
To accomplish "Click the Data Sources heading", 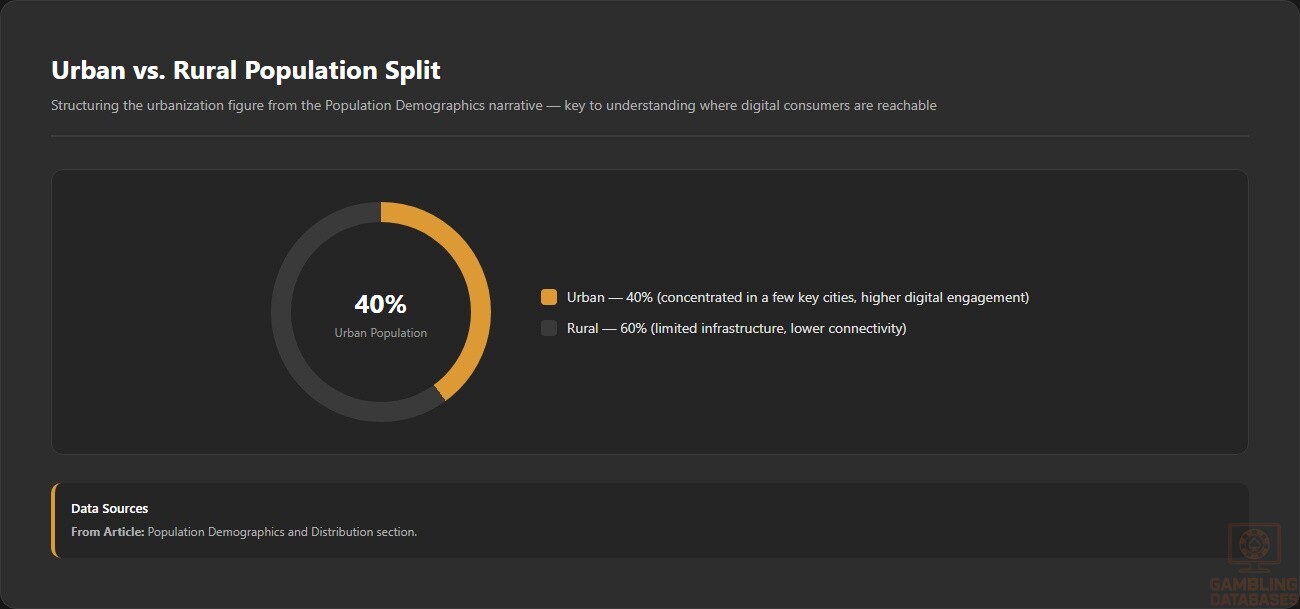I will [110, 509].
